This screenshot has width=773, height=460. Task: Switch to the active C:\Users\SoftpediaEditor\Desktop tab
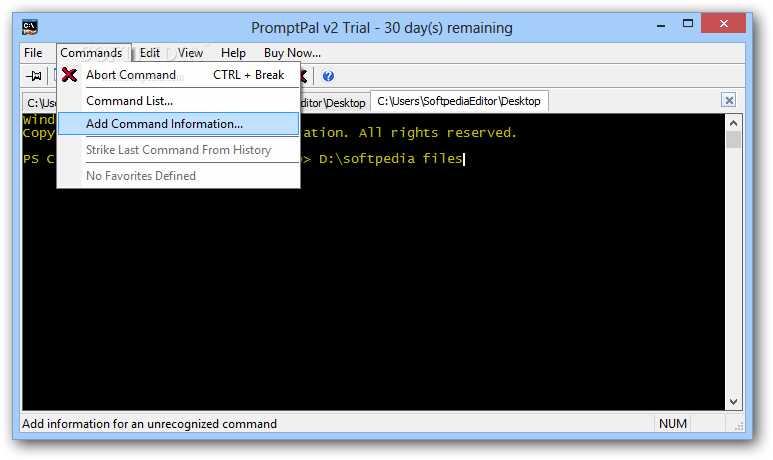click(459, 101)
